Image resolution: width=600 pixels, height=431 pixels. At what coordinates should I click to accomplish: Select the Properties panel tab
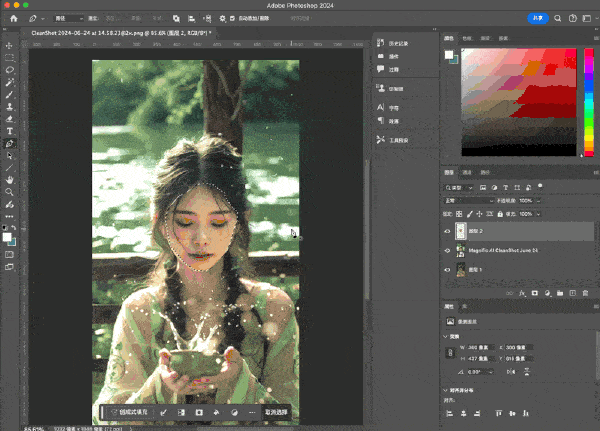pos(449,307)
